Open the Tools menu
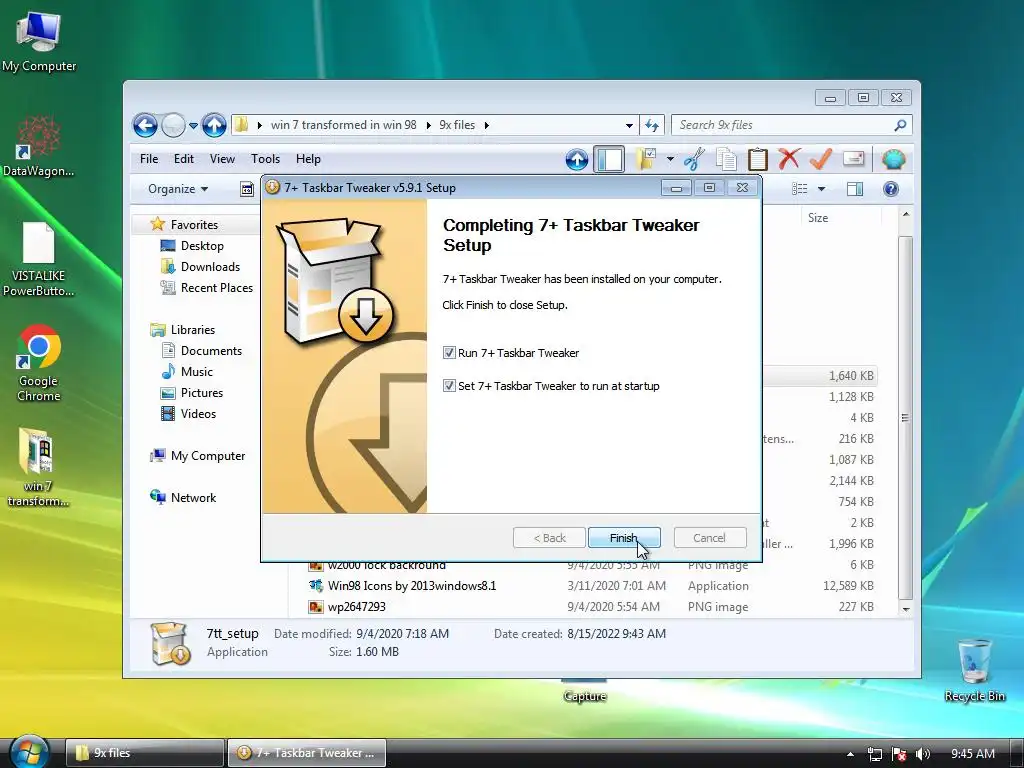1024x768 pixels. pyautogui.click(x=265, y=159)
